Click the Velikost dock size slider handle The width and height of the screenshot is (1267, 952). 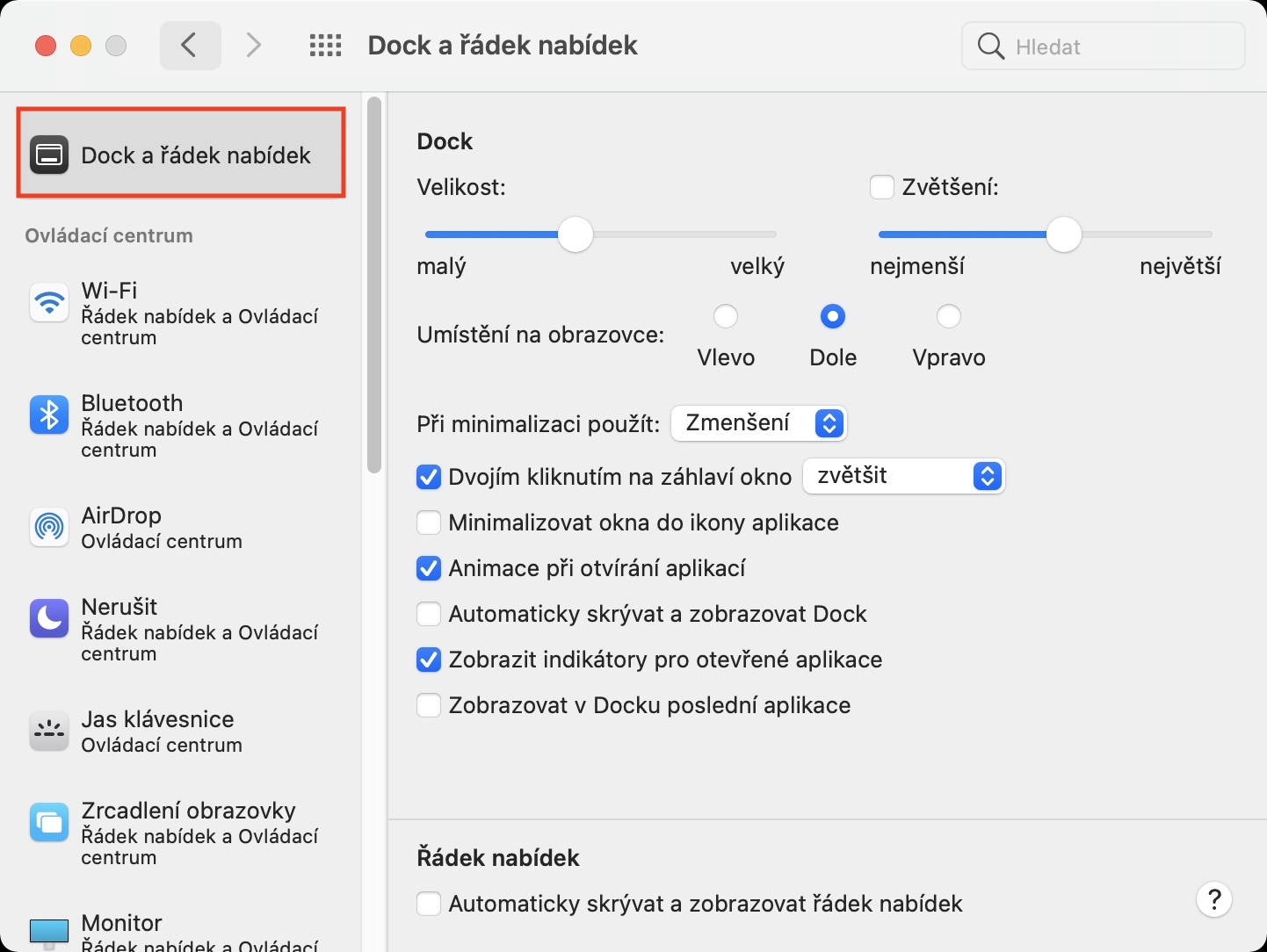576,234
